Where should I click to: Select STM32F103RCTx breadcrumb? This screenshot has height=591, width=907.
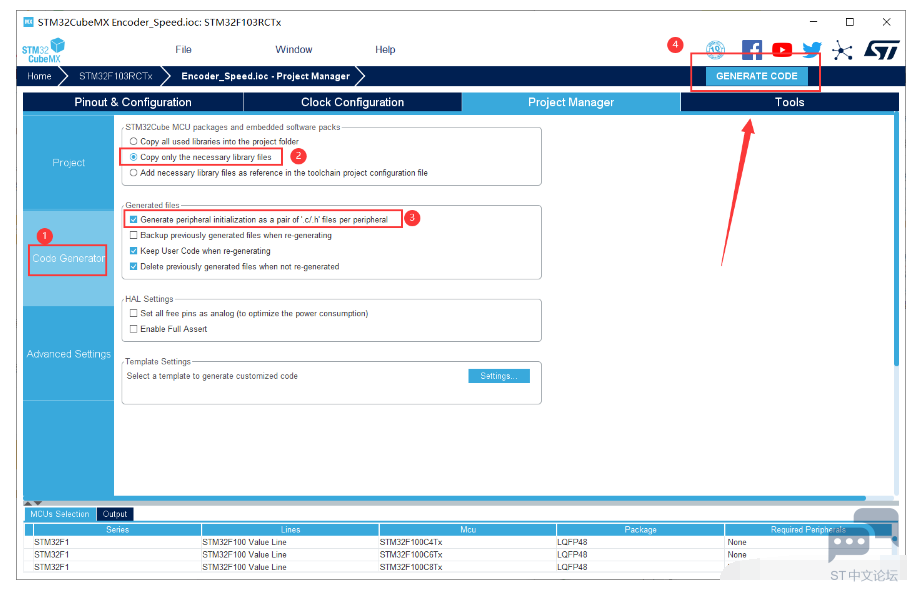coord(116,76)
